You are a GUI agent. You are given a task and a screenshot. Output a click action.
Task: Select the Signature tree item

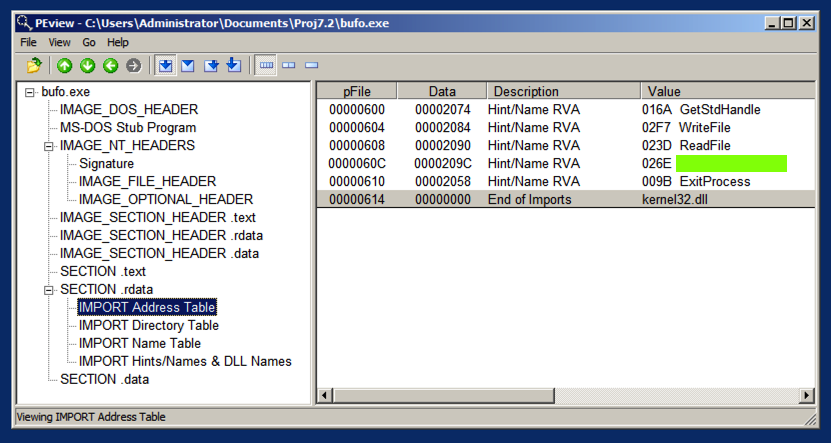point(107,164)
